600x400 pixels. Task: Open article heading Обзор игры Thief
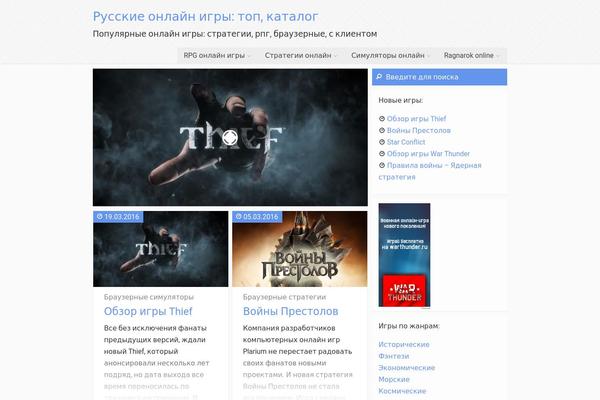[148, 311]
